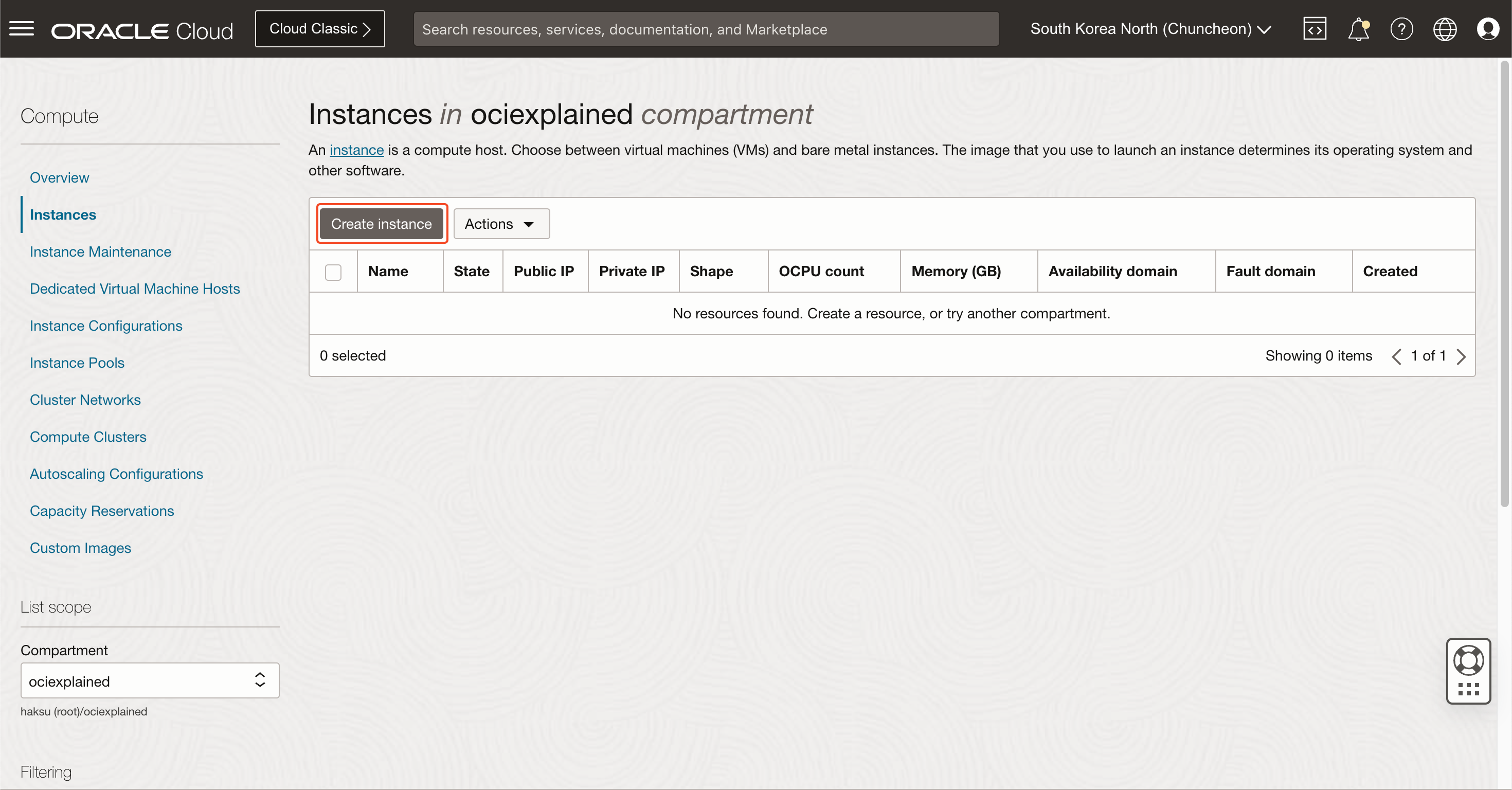The image size is (1512, 790).
Task: Focus the resources search field
Action: tap(706, 29)
